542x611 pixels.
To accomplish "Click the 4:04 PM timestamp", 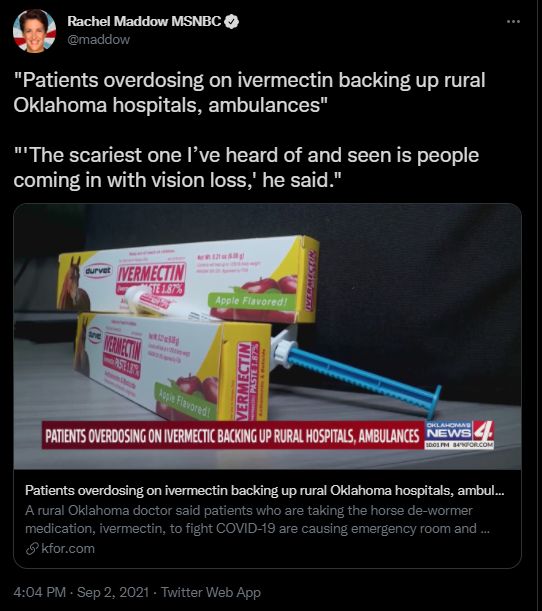I will pos(39,592).
